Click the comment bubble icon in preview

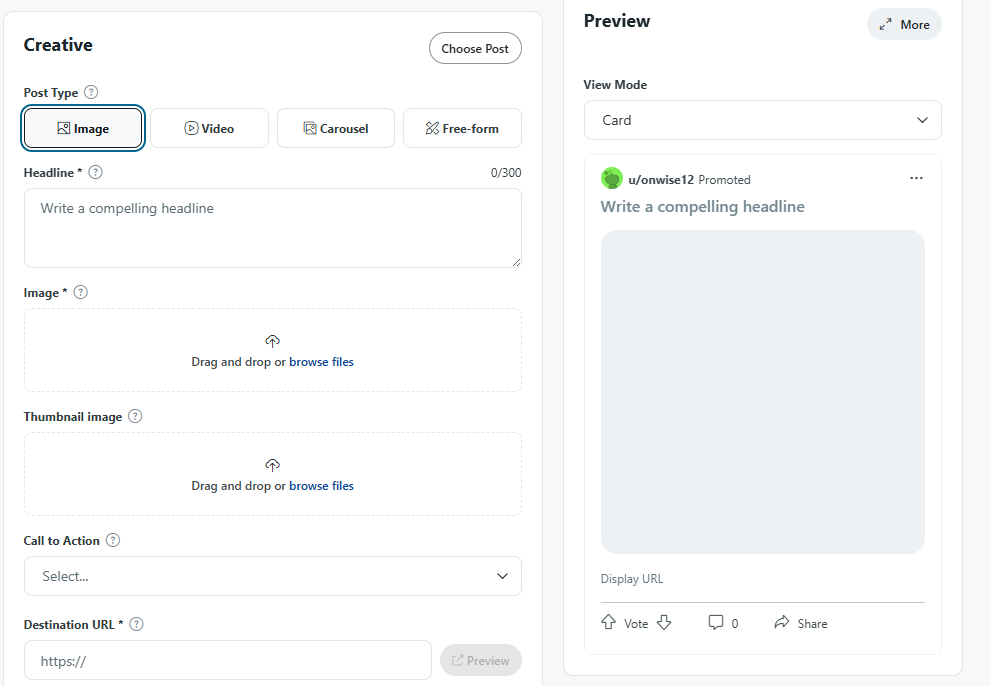(715, 623)
